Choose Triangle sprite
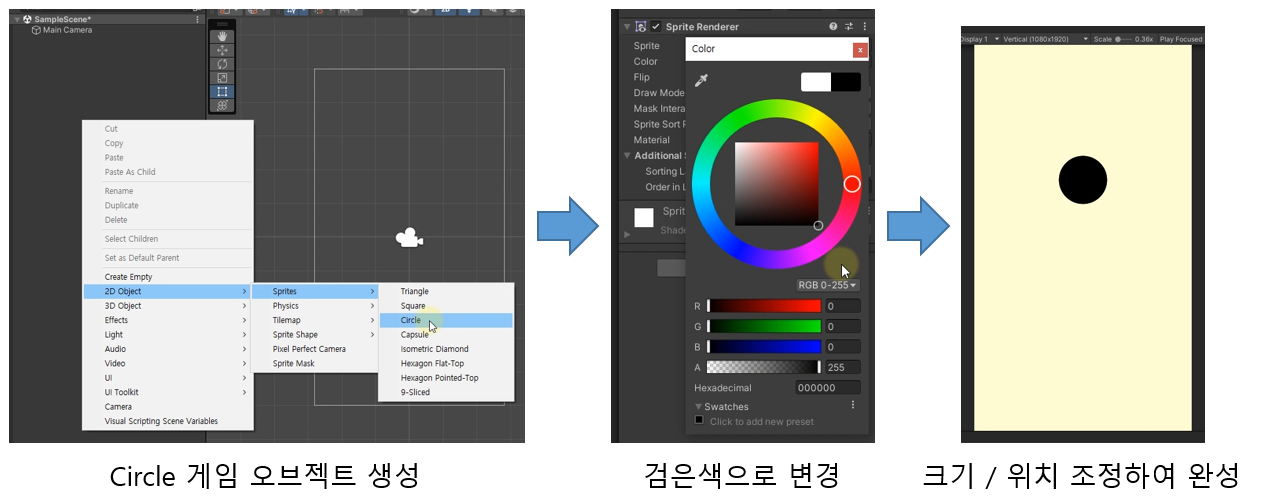The width and height of the screenshot is (1268, 500). tap(445, 291)
